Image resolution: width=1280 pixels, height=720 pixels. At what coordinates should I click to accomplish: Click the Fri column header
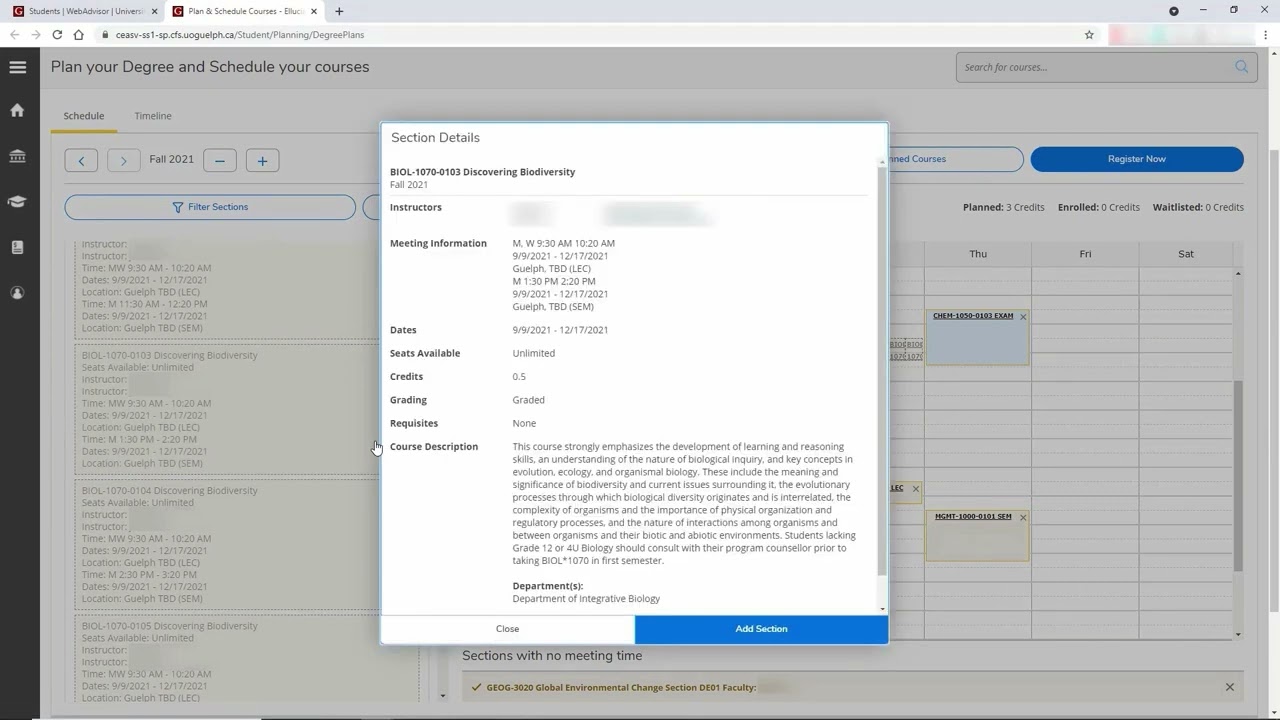[x=1085, y=254]
